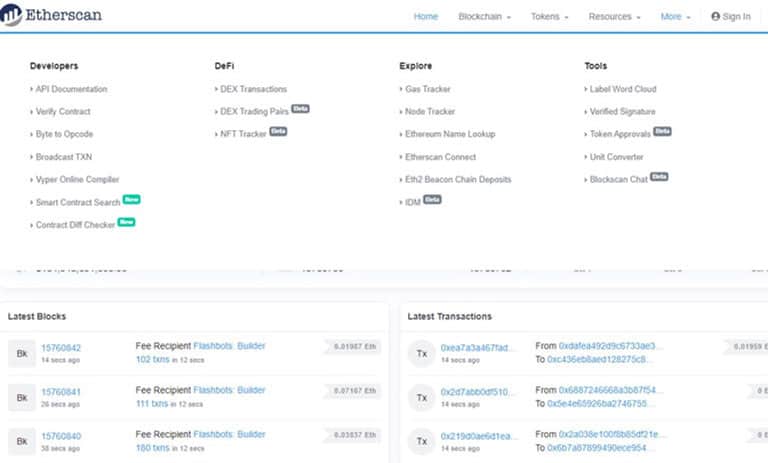View 102 txns in block 15760842
The image size is (768, 463).
click(152, 360)
